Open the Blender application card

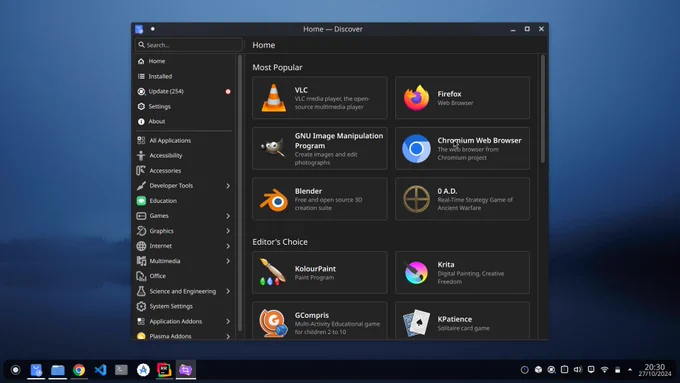coord(320,199)
